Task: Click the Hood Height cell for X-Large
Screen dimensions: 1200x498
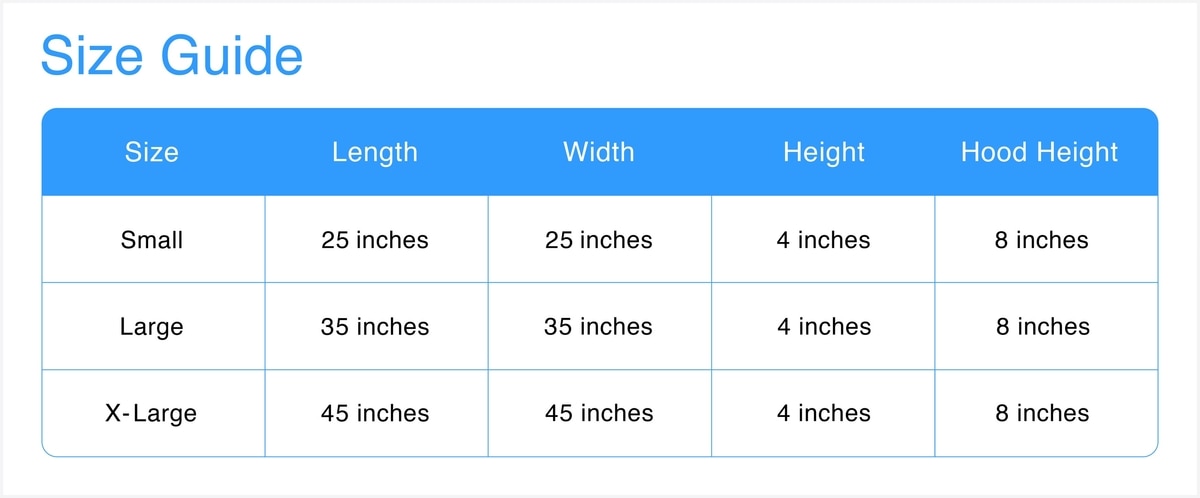Action: click(x=1041, y=413)
